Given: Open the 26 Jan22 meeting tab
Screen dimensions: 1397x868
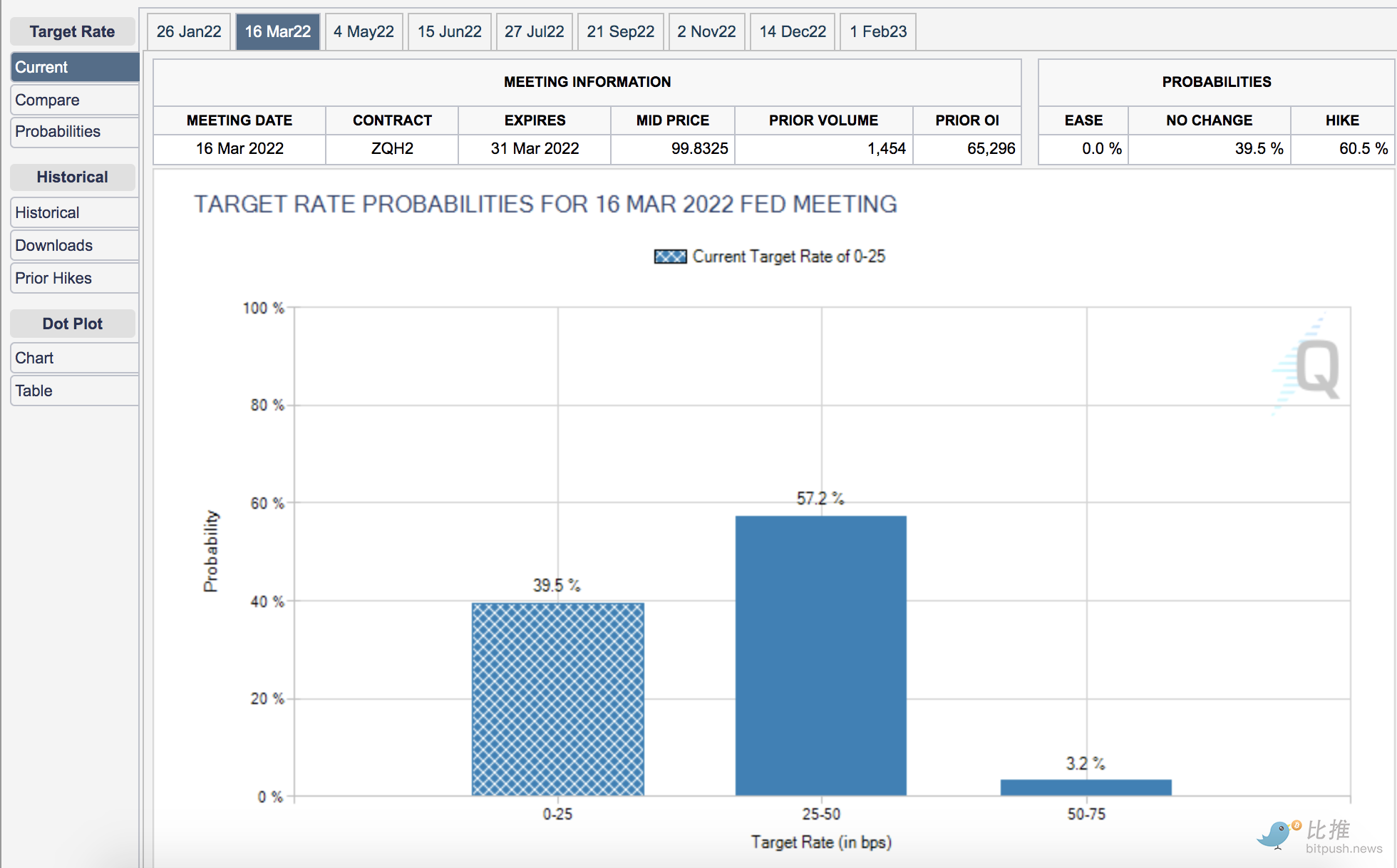Looking at the screenshot, I should tap(189, 31).
